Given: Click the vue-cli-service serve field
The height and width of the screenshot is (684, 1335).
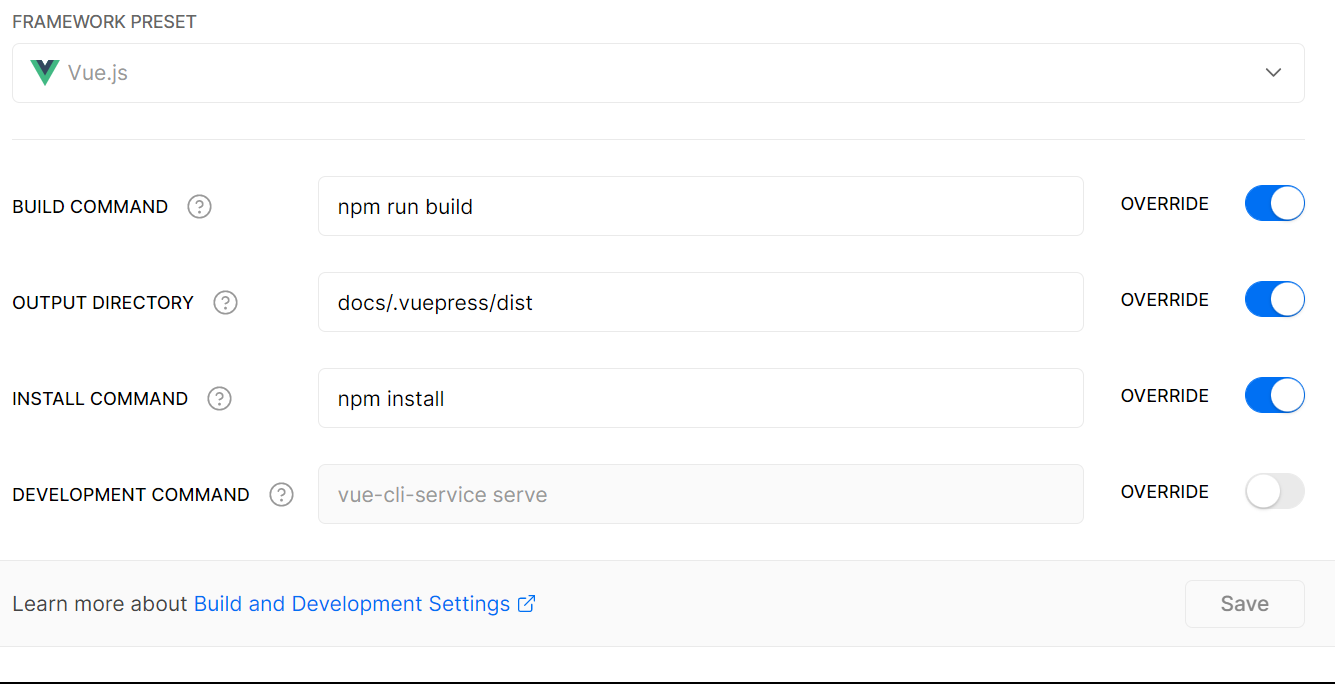Looking at the screenshot, I should [700, 495].
